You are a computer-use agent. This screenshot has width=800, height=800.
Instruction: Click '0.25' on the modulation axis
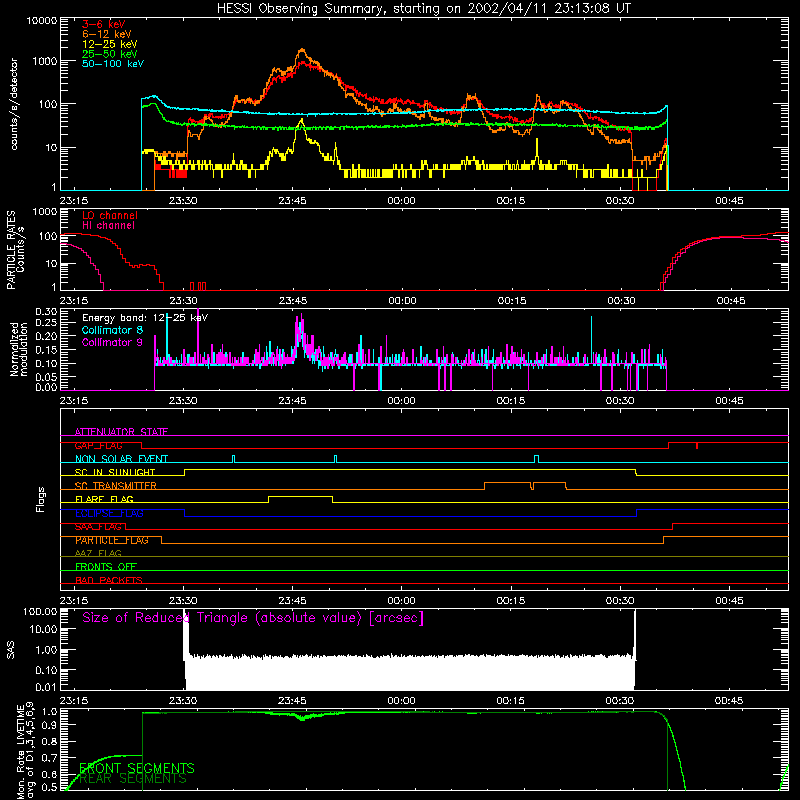point(46,322)
